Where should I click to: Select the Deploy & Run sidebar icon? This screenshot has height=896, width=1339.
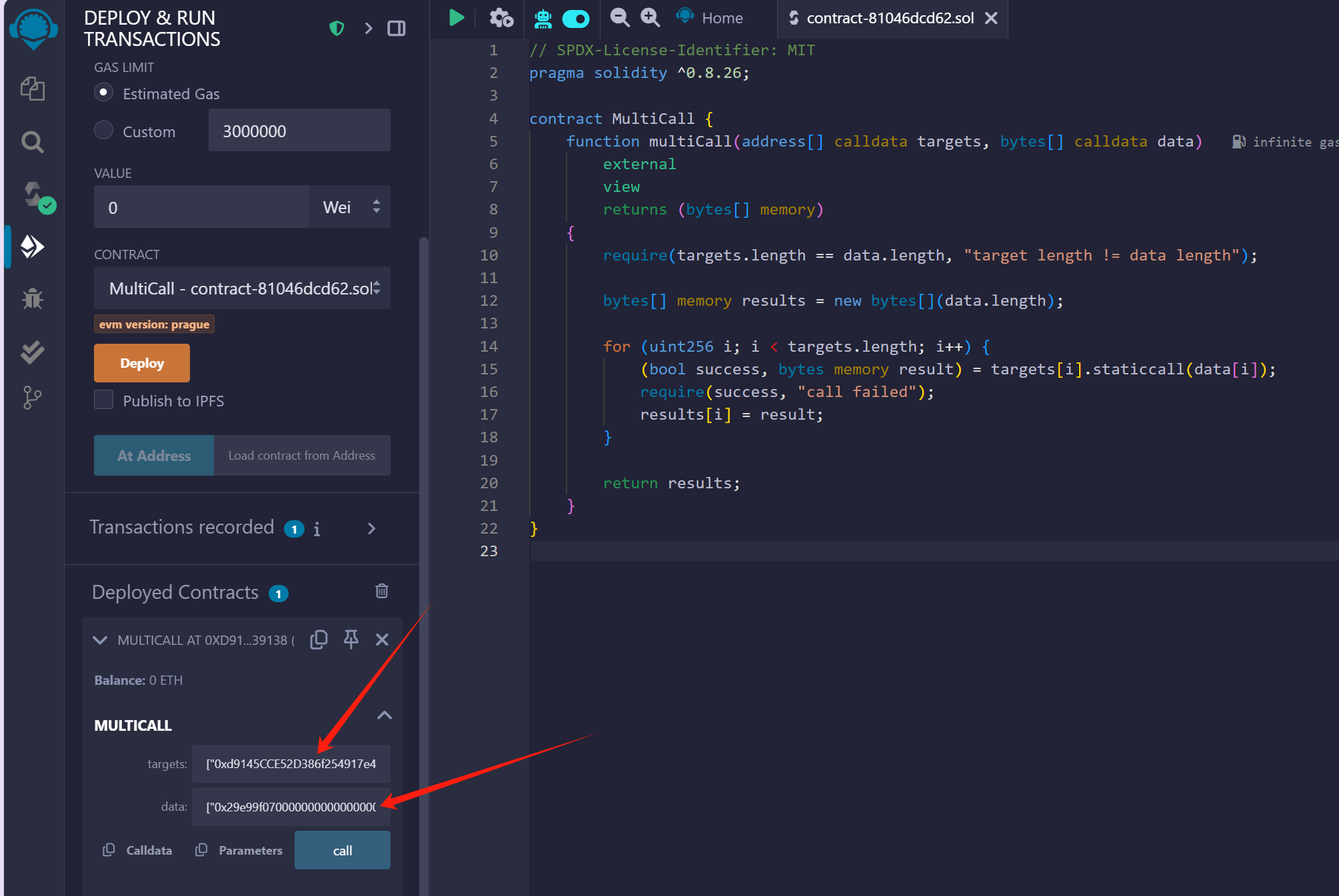[x=33, y=246]
